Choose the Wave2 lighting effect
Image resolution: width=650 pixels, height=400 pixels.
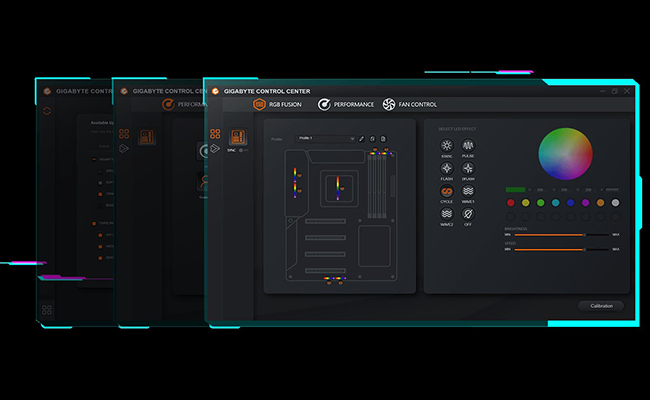point(446,214)
